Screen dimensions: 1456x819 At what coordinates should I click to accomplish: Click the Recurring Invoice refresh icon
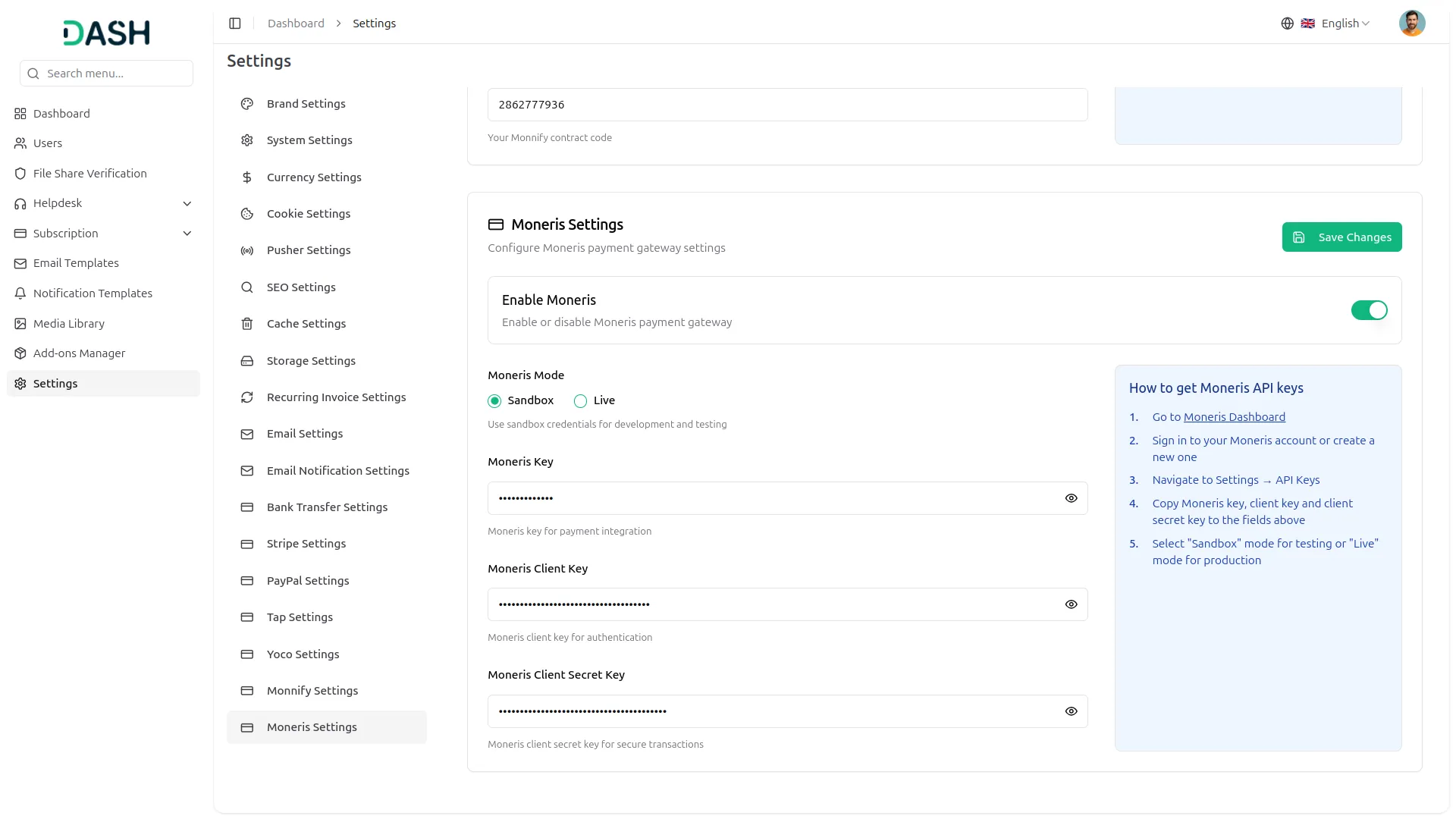(247, 397)
